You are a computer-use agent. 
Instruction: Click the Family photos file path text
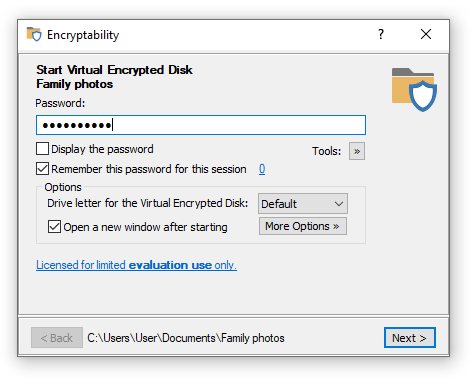coord(186,338)
